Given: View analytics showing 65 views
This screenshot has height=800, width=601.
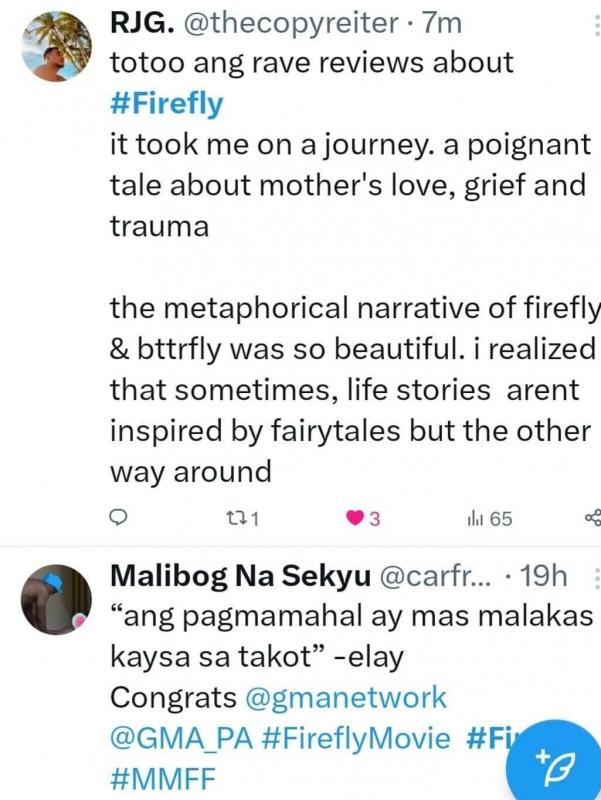Looking at the screenshot, I should [x=478, y=518].
